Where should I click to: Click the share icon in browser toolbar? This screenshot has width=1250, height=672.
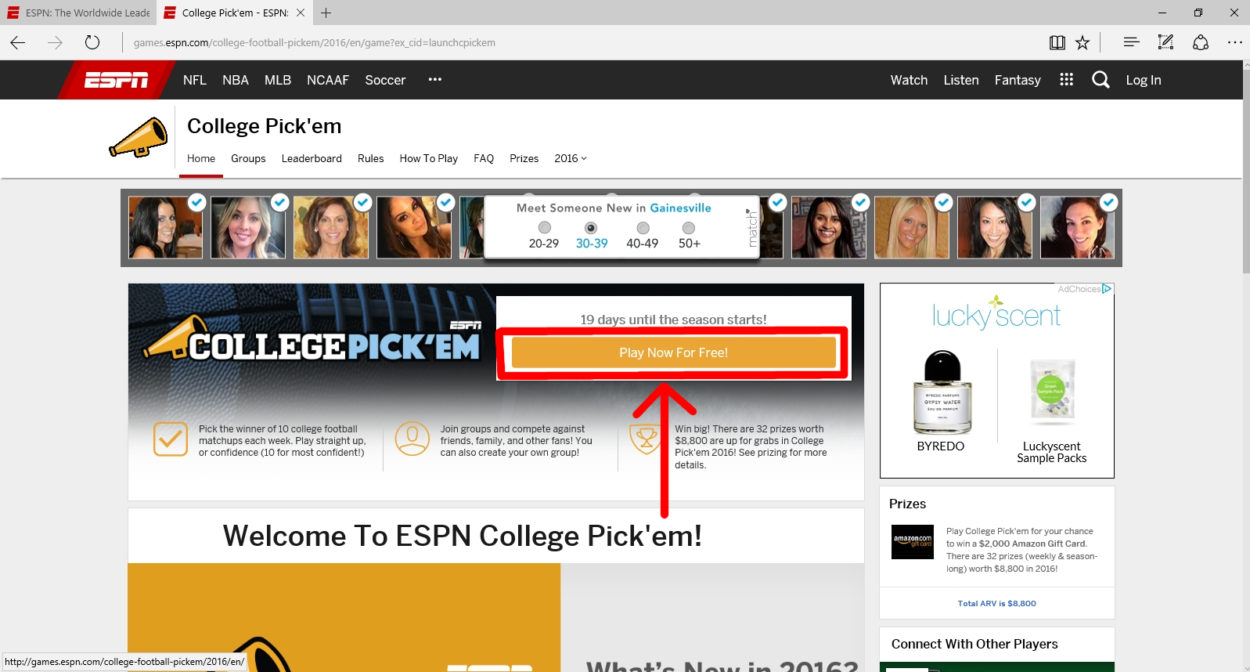pyautogui.click(x=1201, y=42)
